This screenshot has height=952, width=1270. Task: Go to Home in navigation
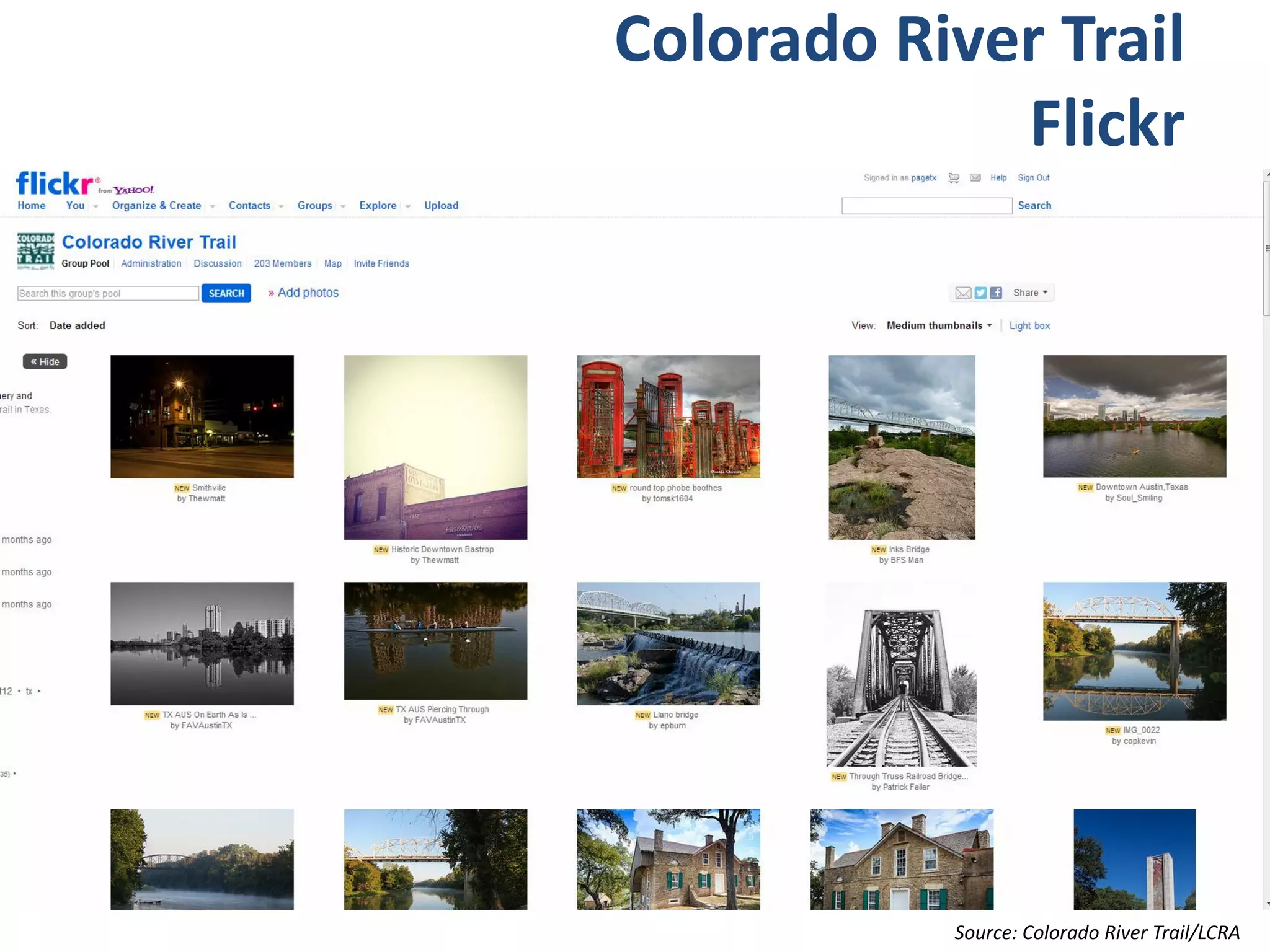click(x=32, y=206)
